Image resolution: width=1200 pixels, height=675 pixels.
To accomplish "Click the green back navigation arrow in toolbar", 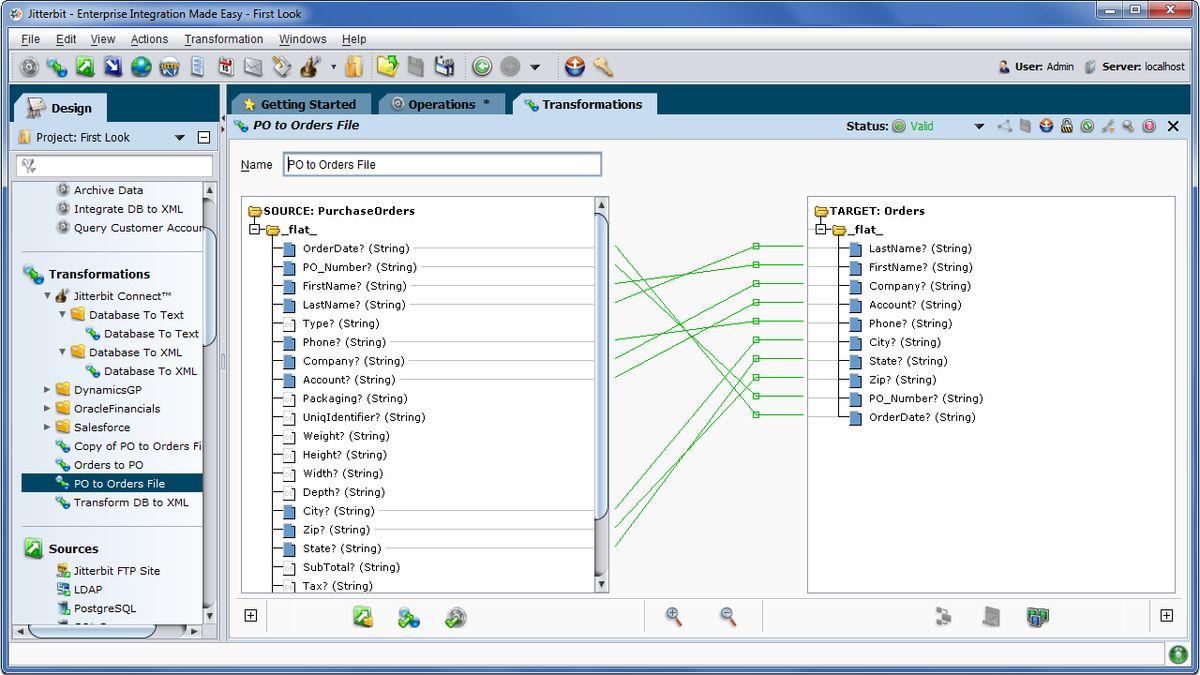I will click(482, 67).
